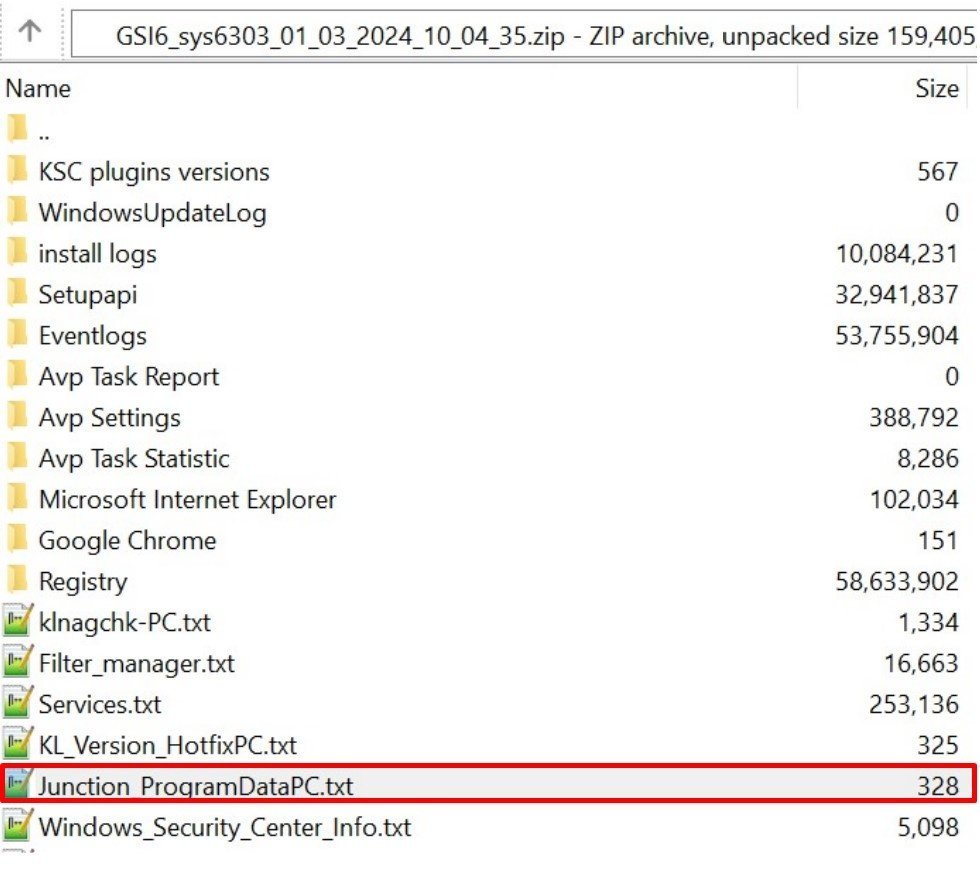Screen dimensions: 980x895
Task: Click the size value 325
Action: pos(938,746)
